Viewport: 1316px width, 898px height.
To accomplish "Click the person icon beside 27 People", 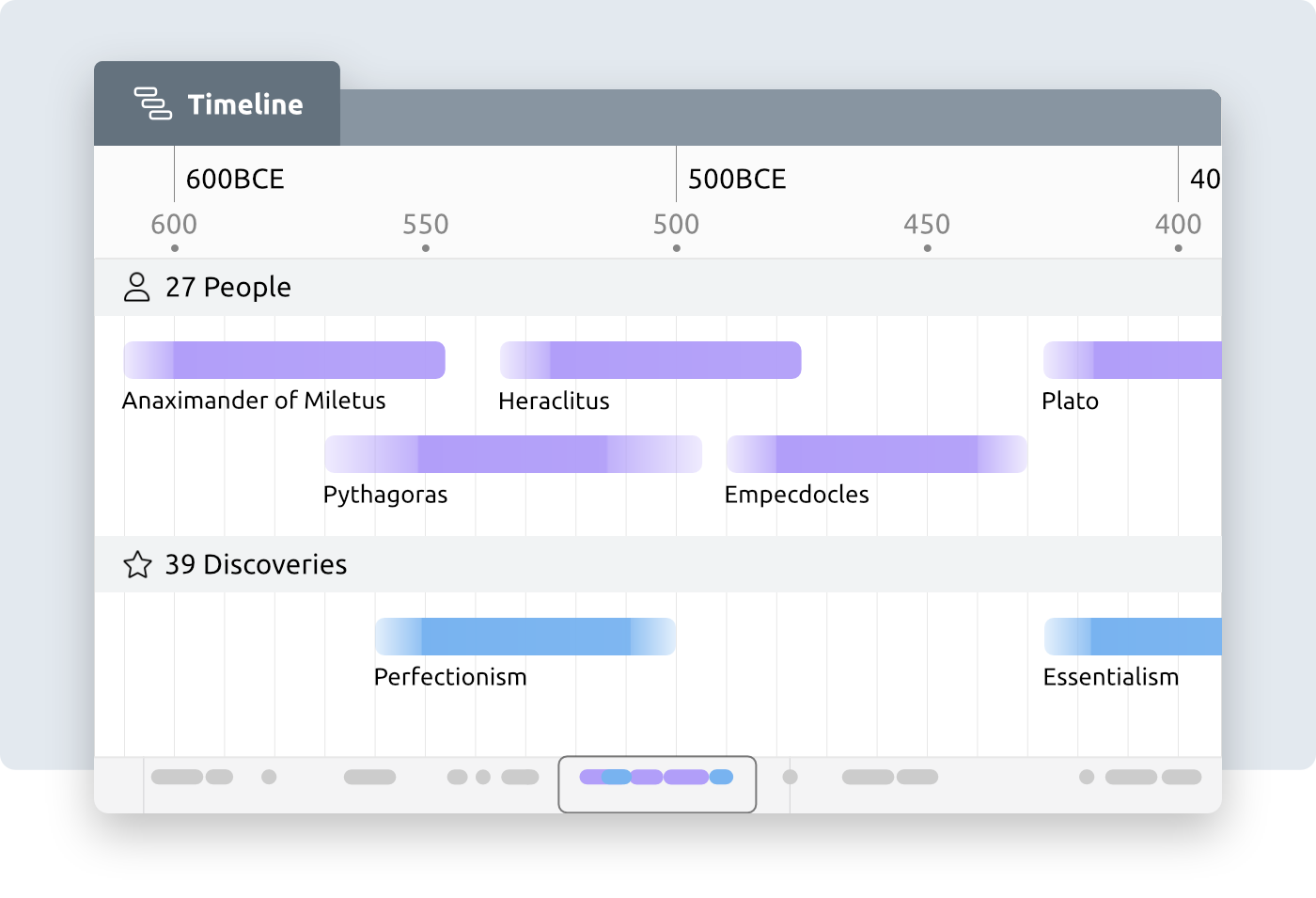I will tap(137, 287).
